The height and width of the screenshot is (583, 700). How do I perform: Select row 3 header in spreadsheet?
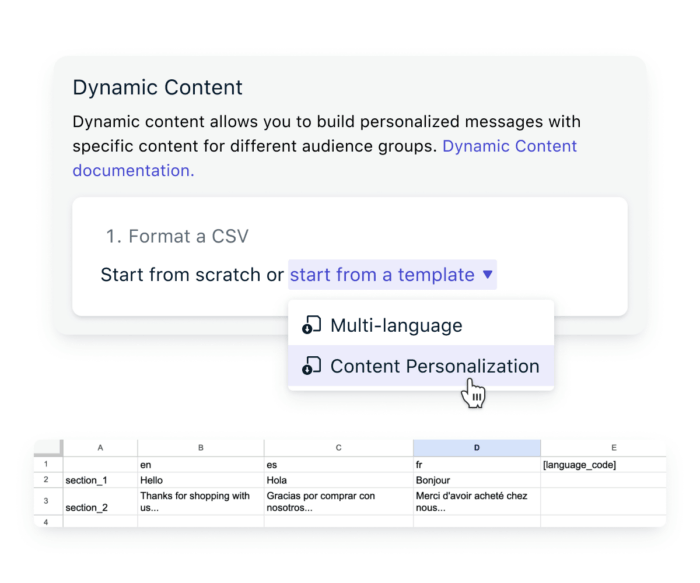(x=48, y=501)
